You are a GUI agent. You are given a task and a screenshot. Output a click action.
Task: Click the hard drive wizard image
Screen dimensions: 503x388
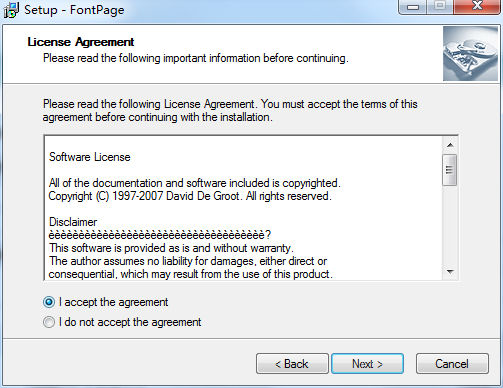470,54
